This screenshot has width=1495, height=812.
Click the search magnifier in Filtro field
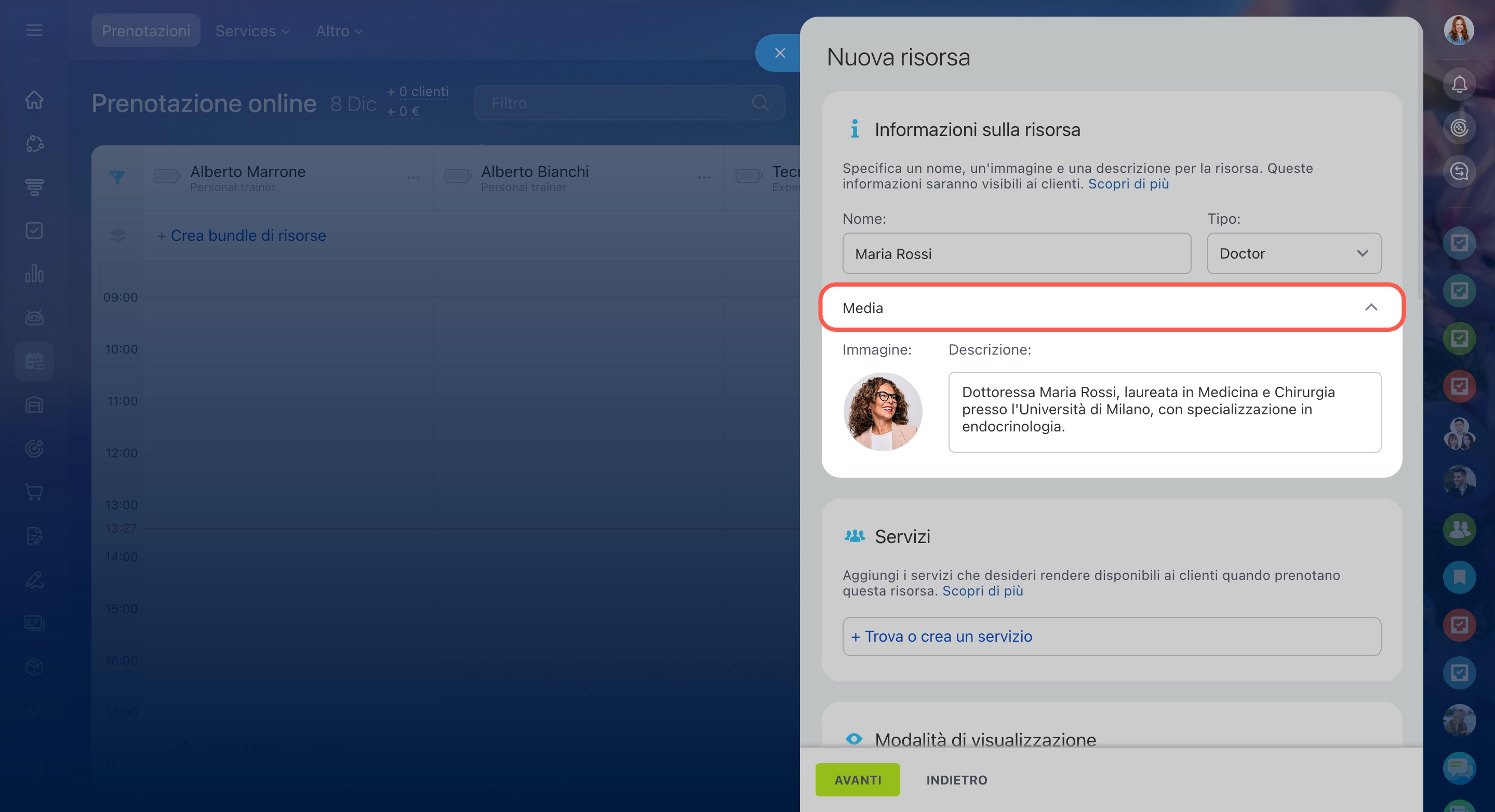click(759, 103)
